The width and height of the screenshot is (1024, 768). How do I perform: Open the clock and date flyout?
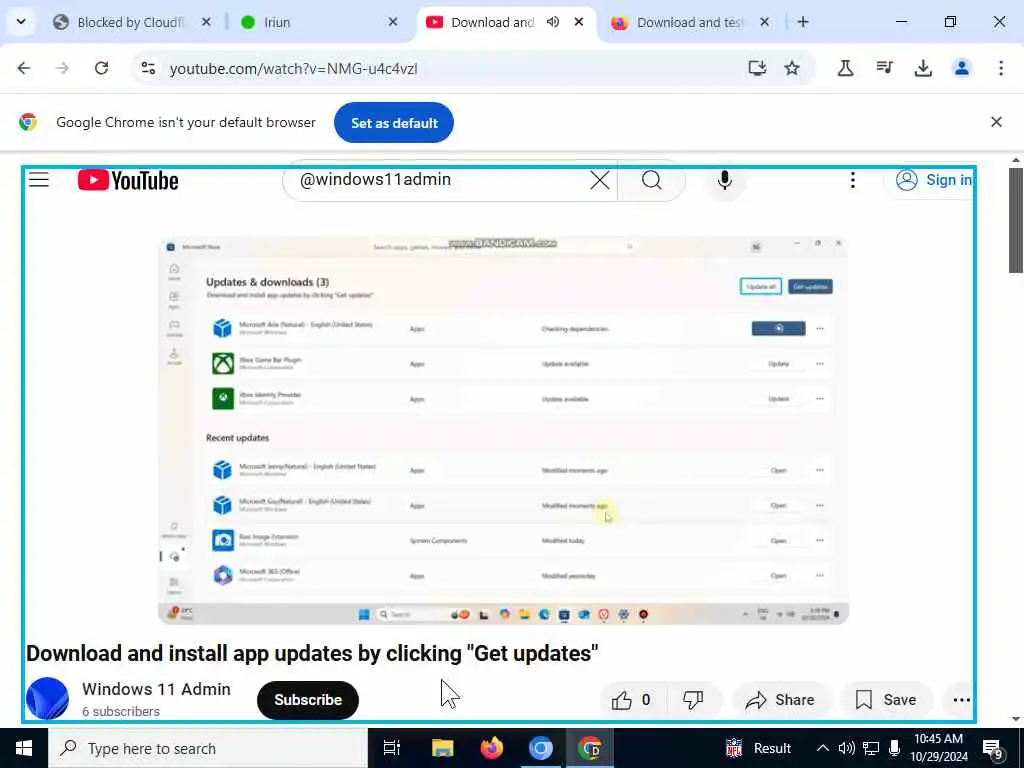point(939,748)
